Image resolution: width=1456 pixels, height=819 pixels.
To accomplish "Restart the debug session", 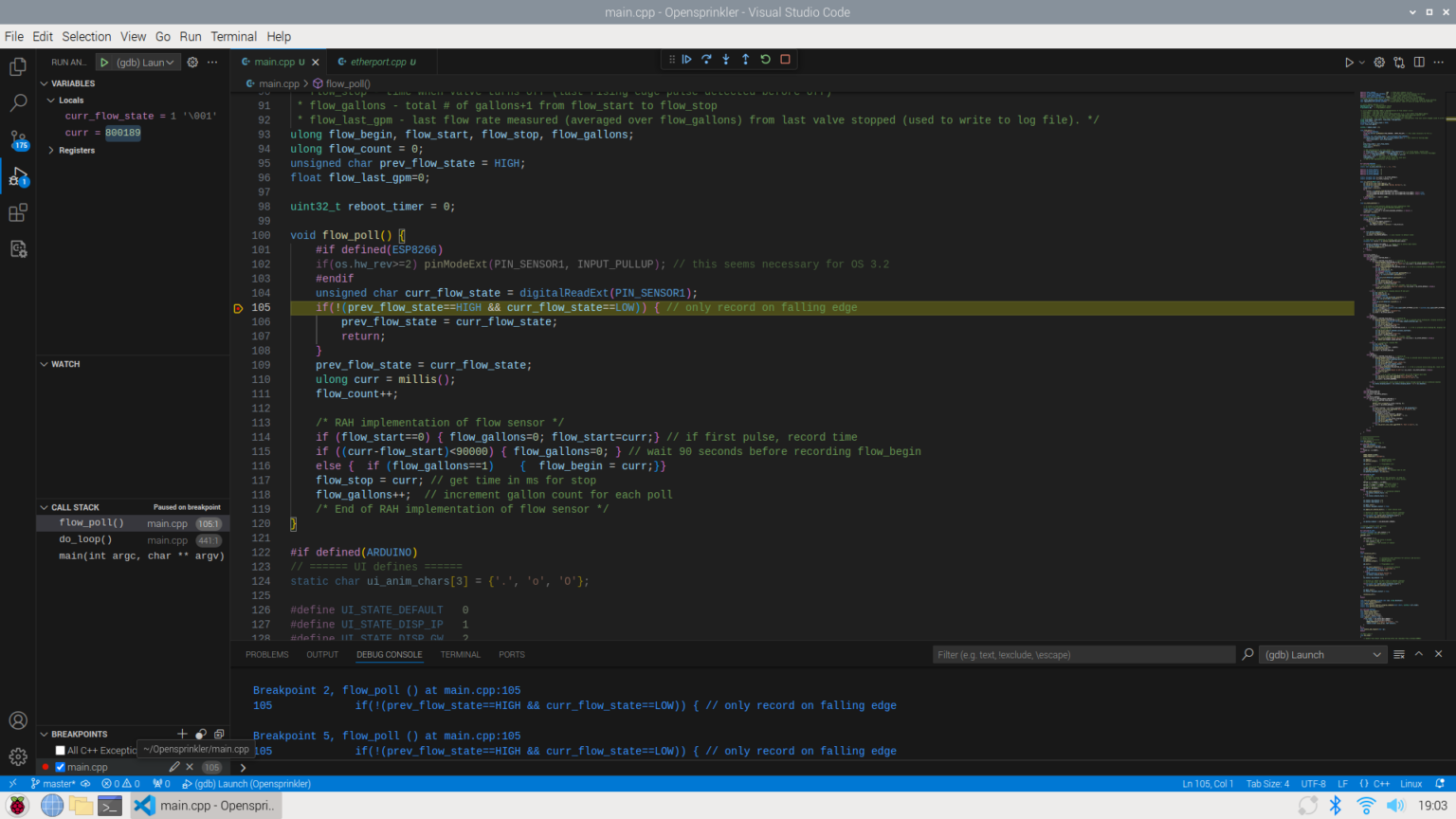I will 766,60.
